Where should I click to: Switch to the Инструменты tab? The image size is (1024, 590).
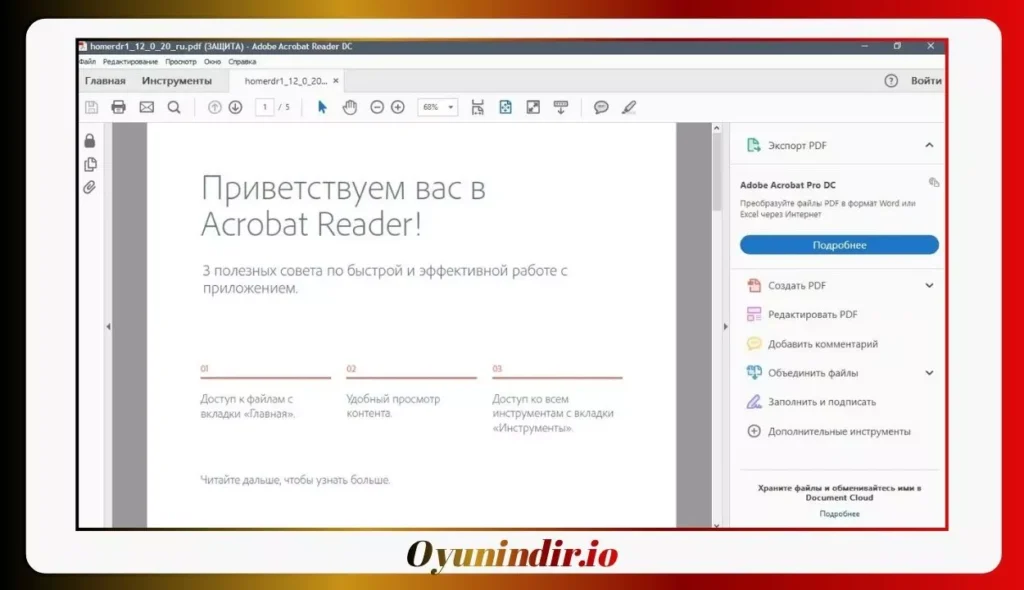tap(177, 80)
